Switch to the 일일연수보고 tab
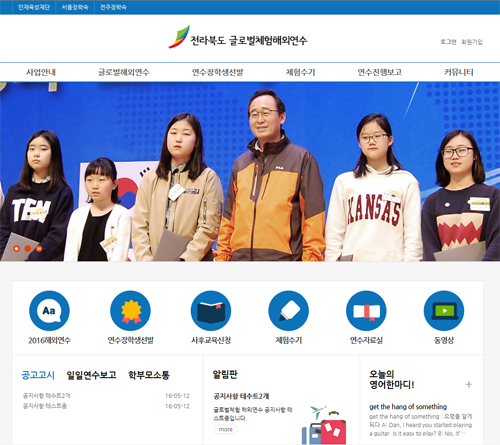Screen dimensions: 500x445 [91, 375]
